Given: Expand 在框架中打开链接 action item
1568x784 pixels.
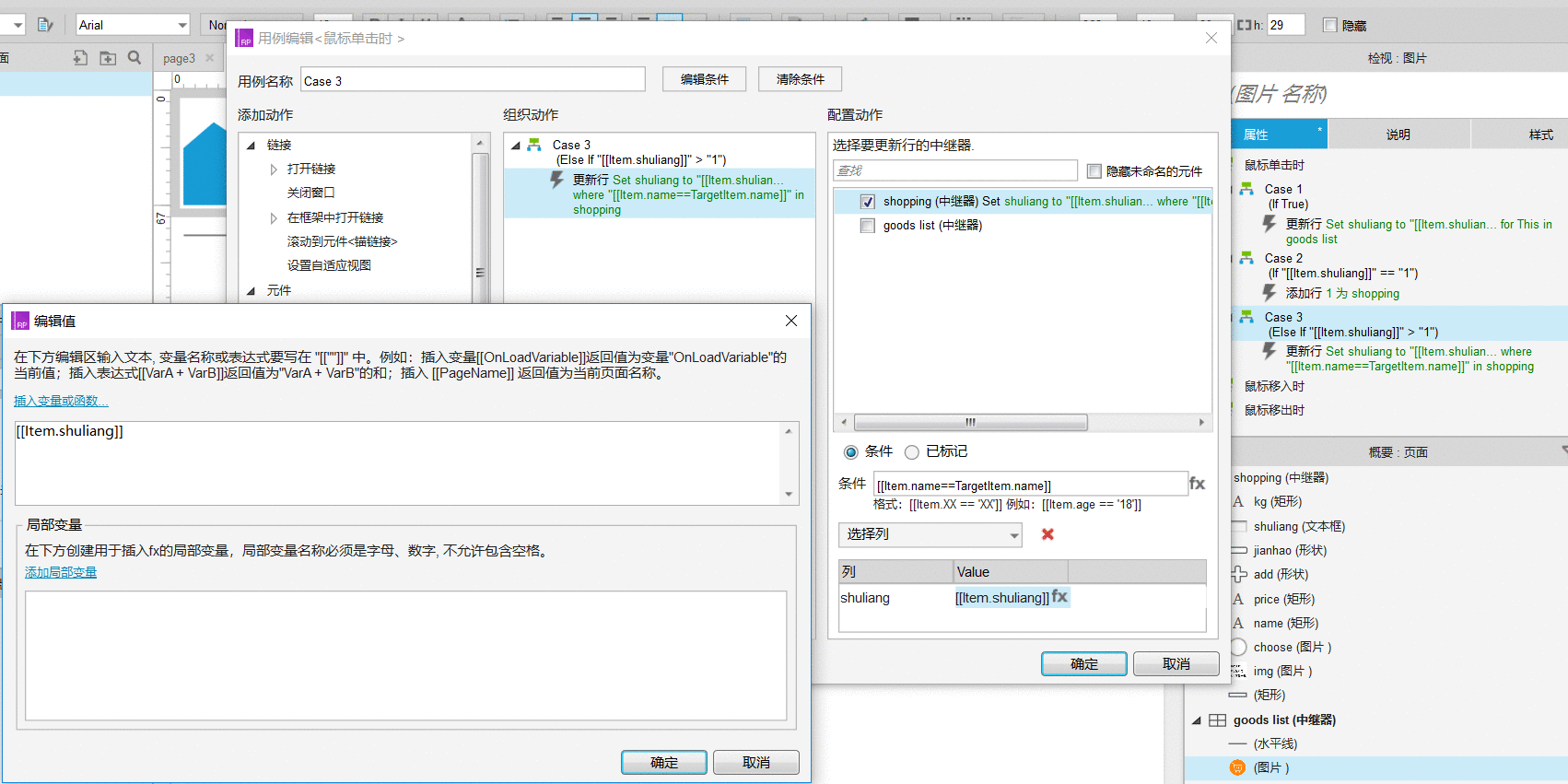Looking at the screenshot, I should pyautogui.click(x=274, y=218).
